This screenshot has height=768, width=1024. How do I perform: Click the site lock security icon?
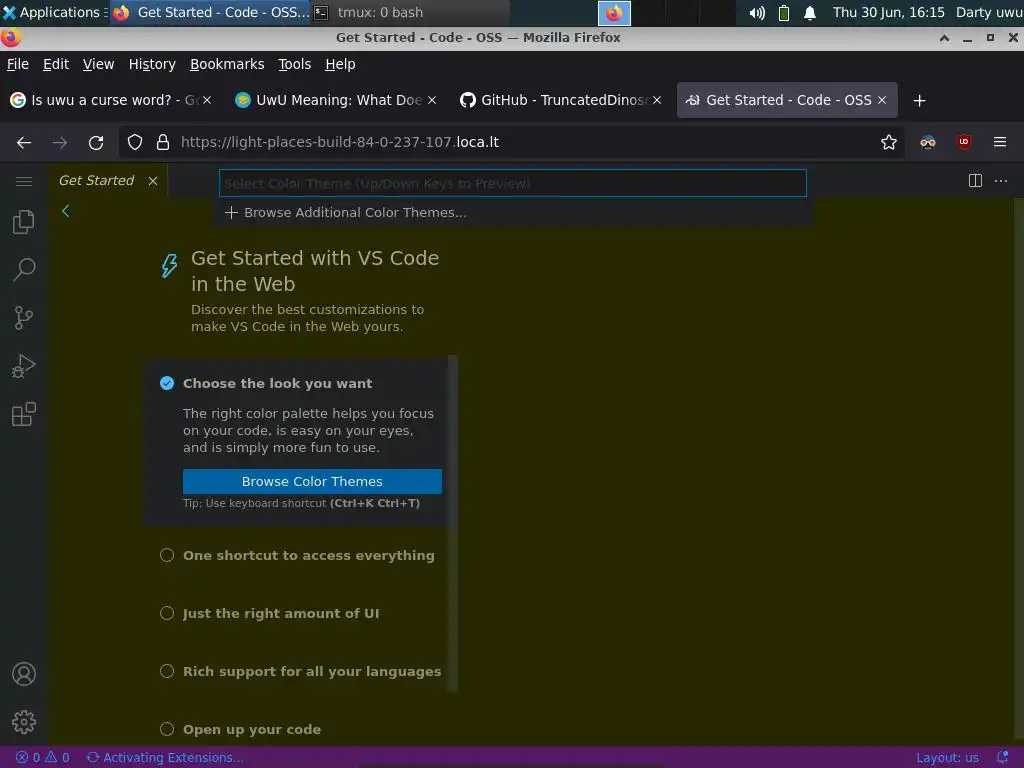pos(163,142)
